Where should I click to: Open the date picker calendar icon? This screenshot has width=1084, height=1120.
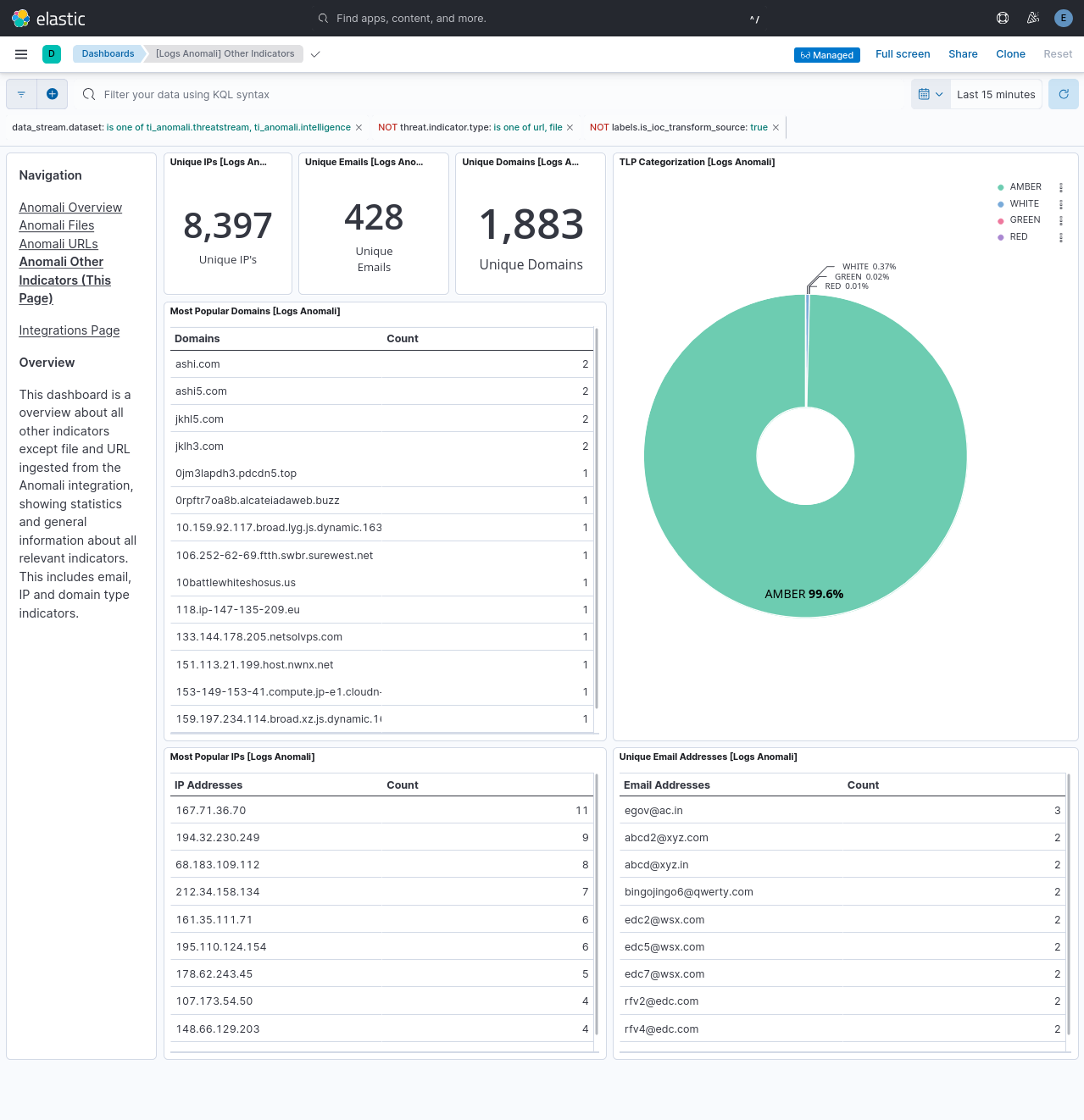point(926,94)
